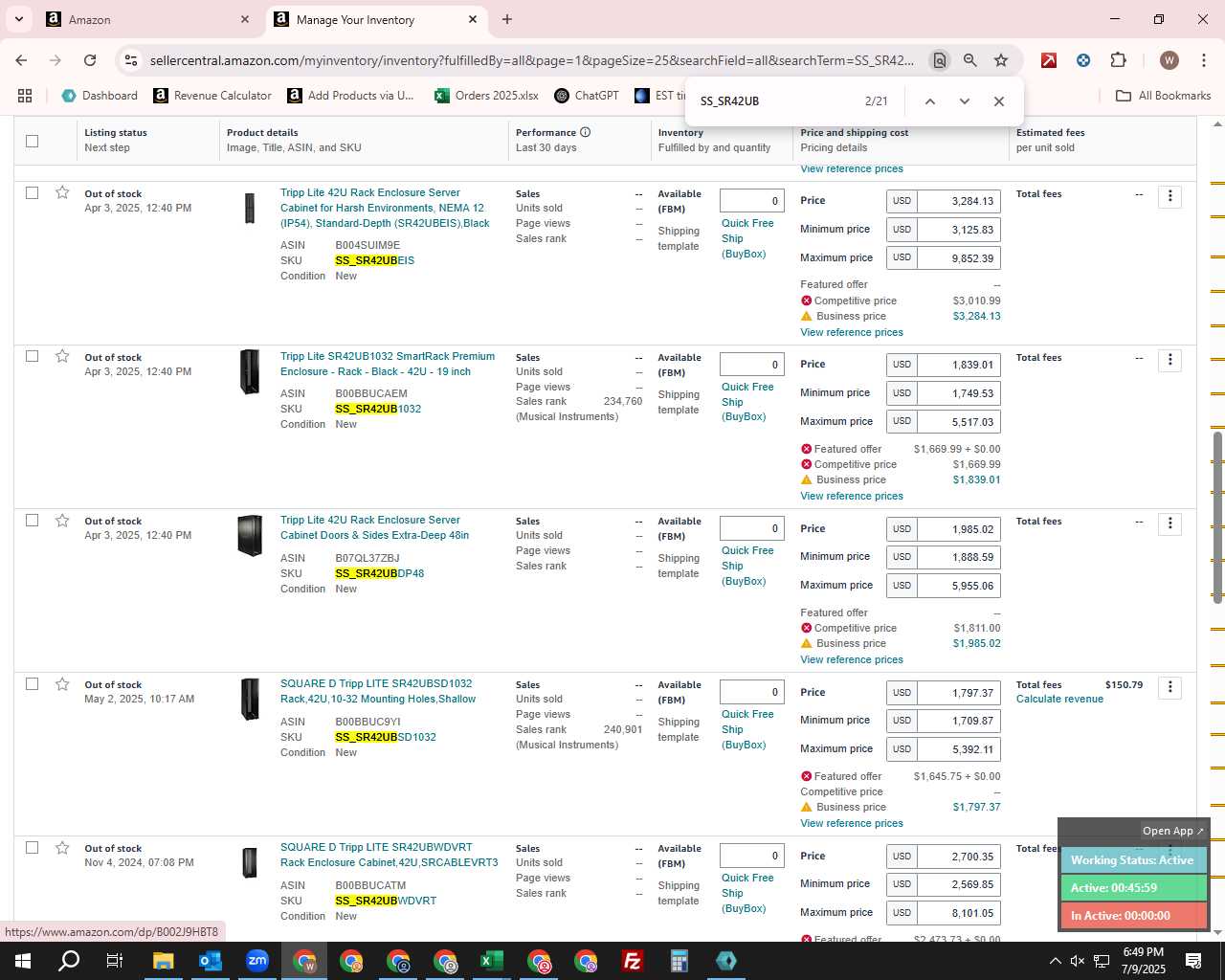Click the browser back arrow
The width and height of the screenshot is (1225, 980).
21,60
